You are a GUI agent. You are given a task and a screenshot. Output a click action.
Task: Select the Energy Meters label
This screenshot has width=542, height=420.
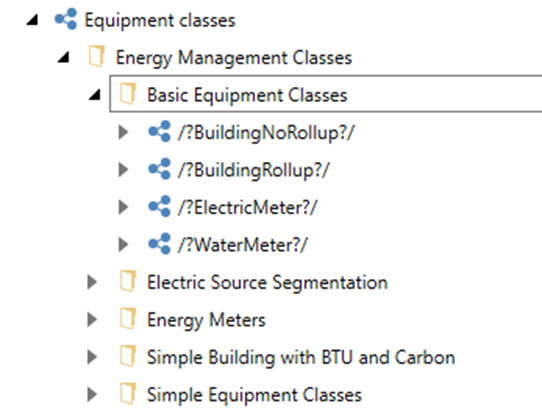[x=206, y=320]
